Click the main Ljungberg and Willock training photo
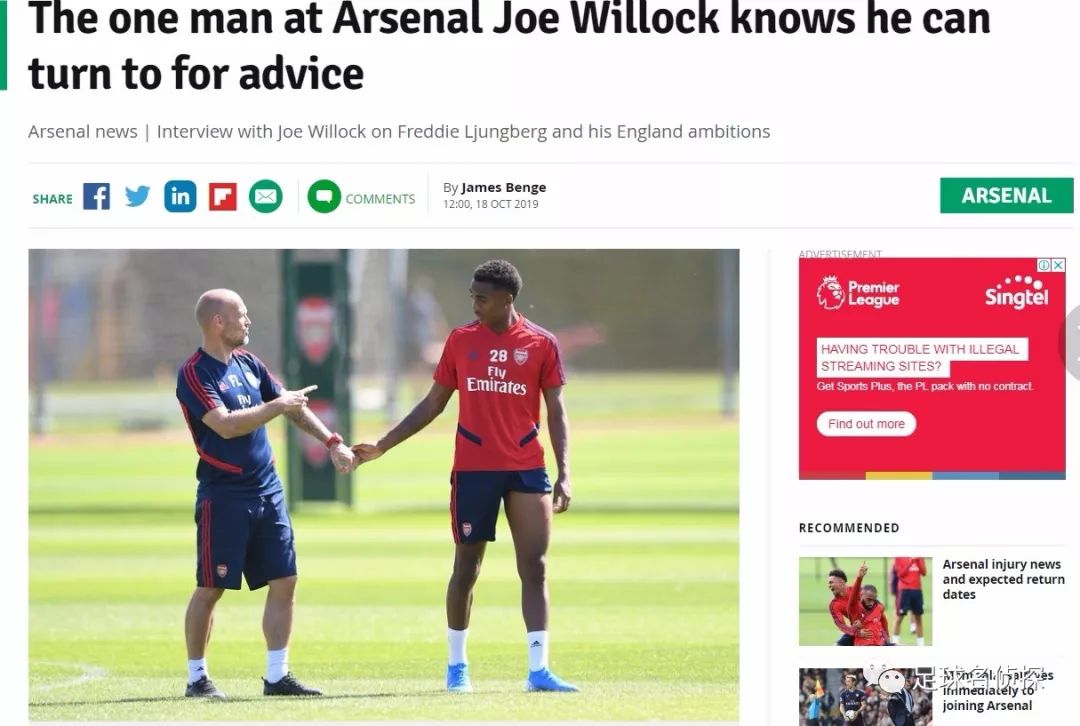 pyautogui.click(x=384, y=485)
